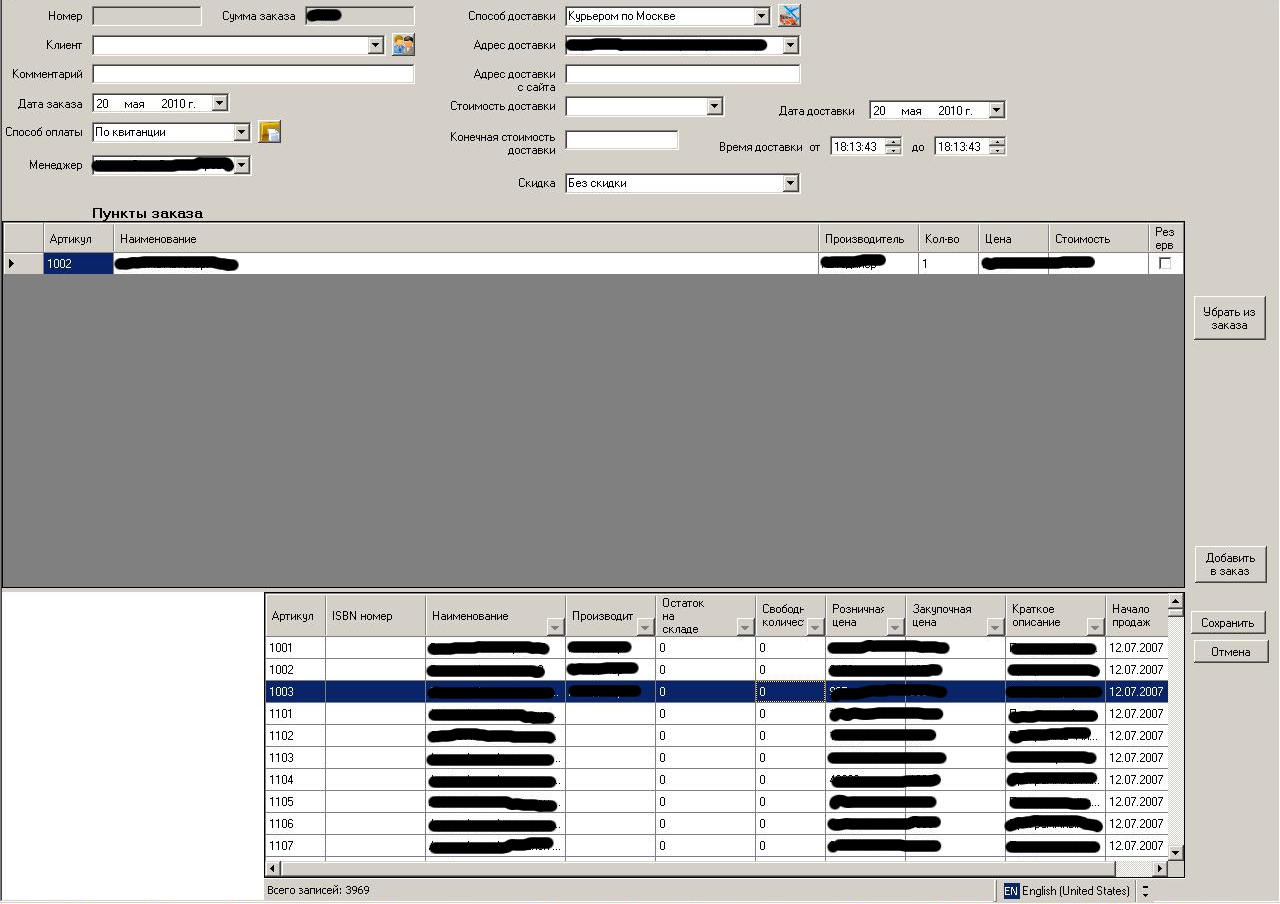
Task: Open filter arrow on Краткое описание column
Action: pyautogui.click(x=1094, y=627)
